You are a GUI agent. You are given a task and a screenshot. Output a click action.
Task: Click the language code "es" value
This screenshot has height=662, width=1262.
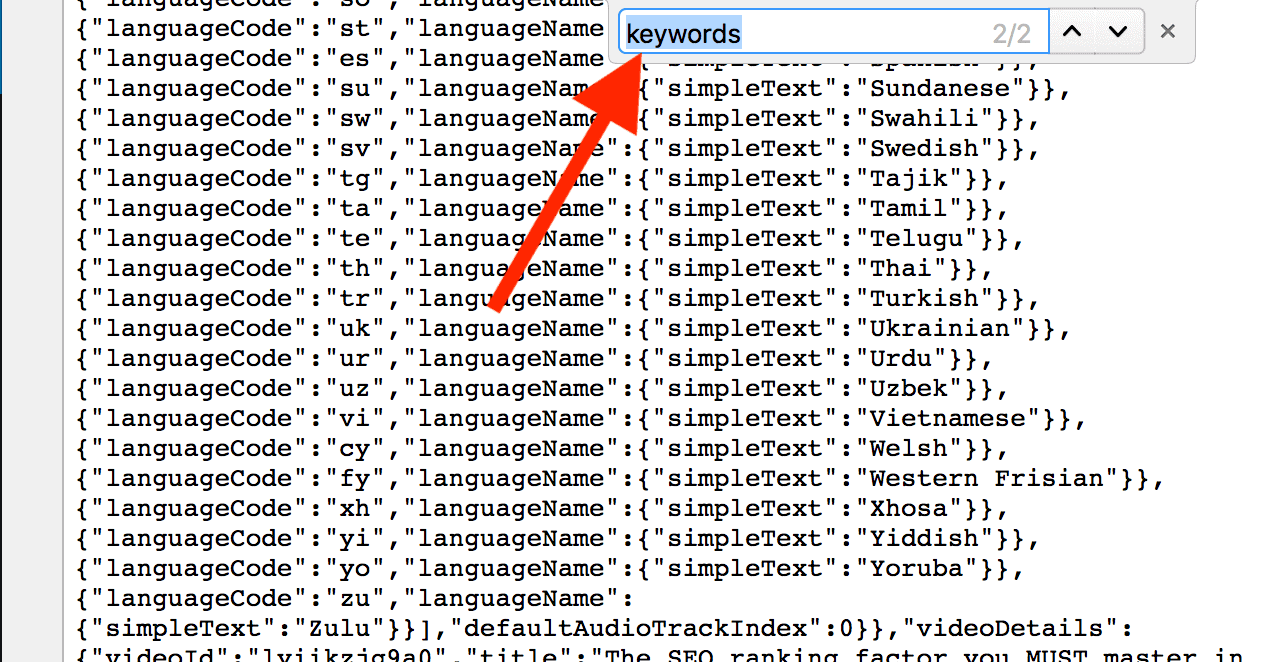pos(357,58)
